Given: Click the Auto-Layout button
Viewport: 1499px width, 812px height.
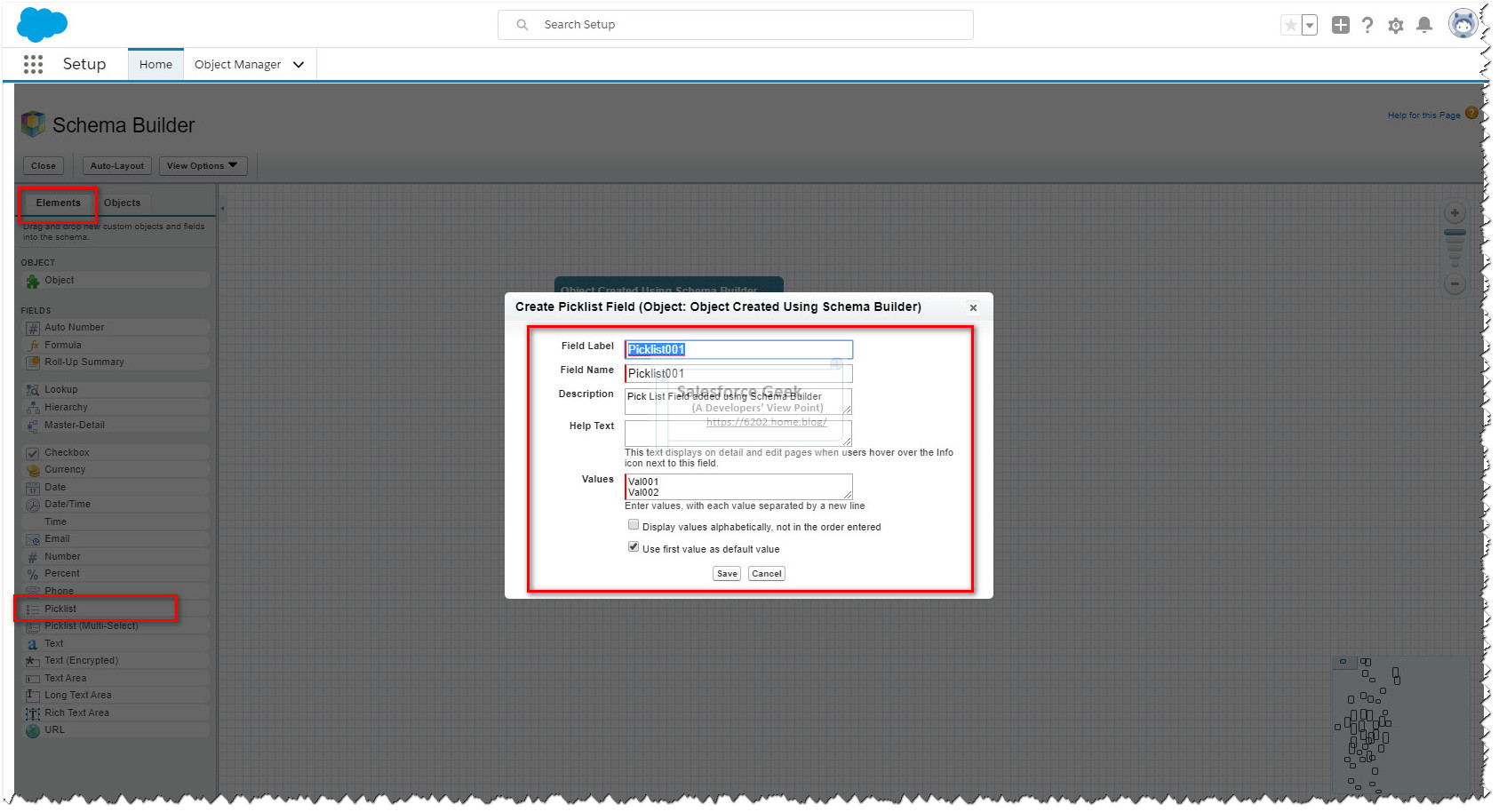Looking at the screenshot, I should pyautogui.click(x=116, y=166).
